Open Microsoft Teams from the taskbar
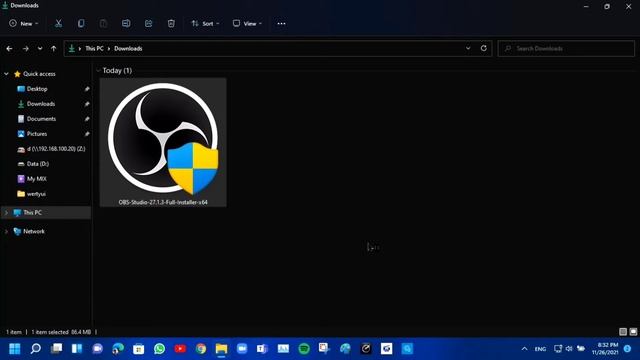 pyautogui.click(x=262, y=349)
